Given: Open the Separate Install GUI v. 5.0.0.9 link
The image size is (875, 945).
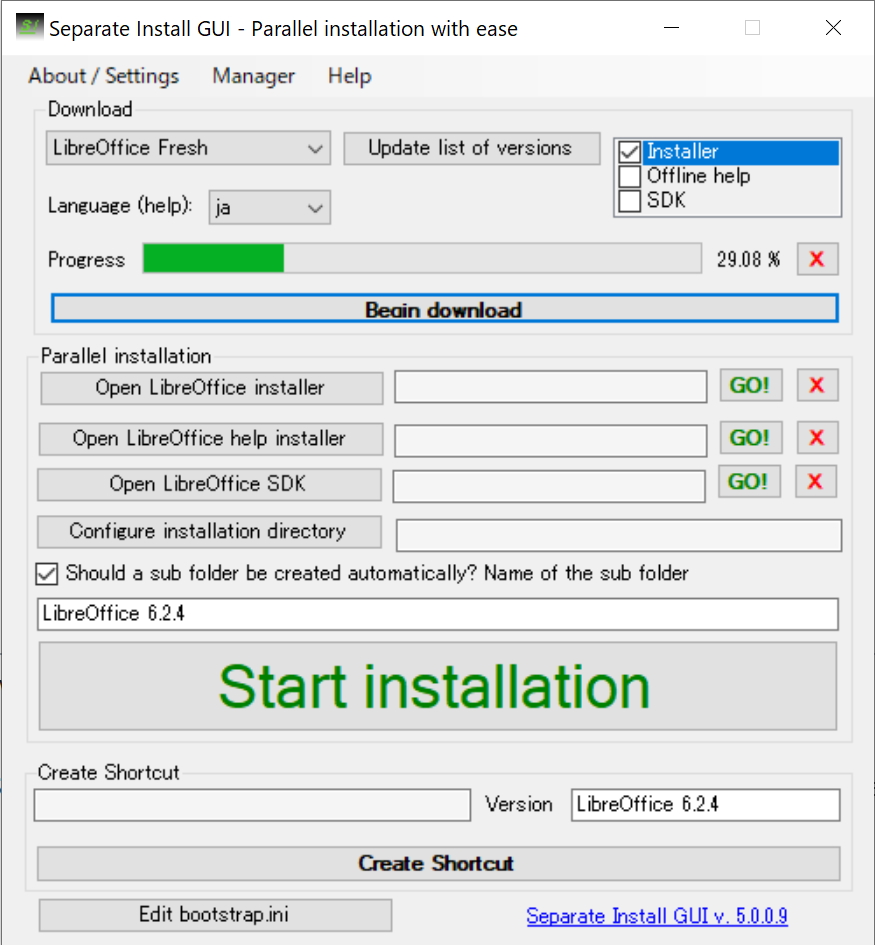Looking at the screenshot, I should pyautogui.click(x=657, y=916).
